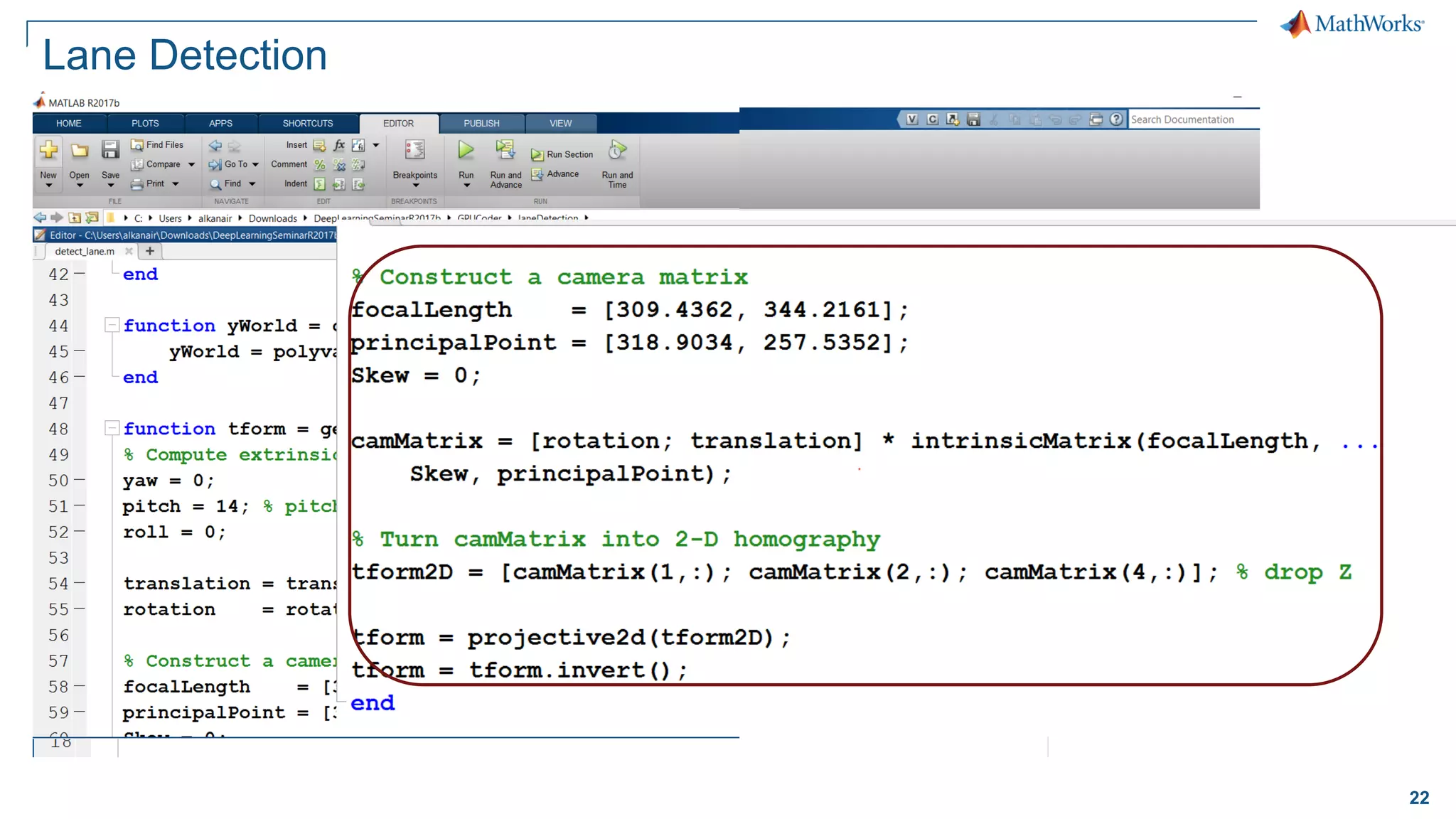
Task: Click the Save floppy disk icon
Action: 110,150
